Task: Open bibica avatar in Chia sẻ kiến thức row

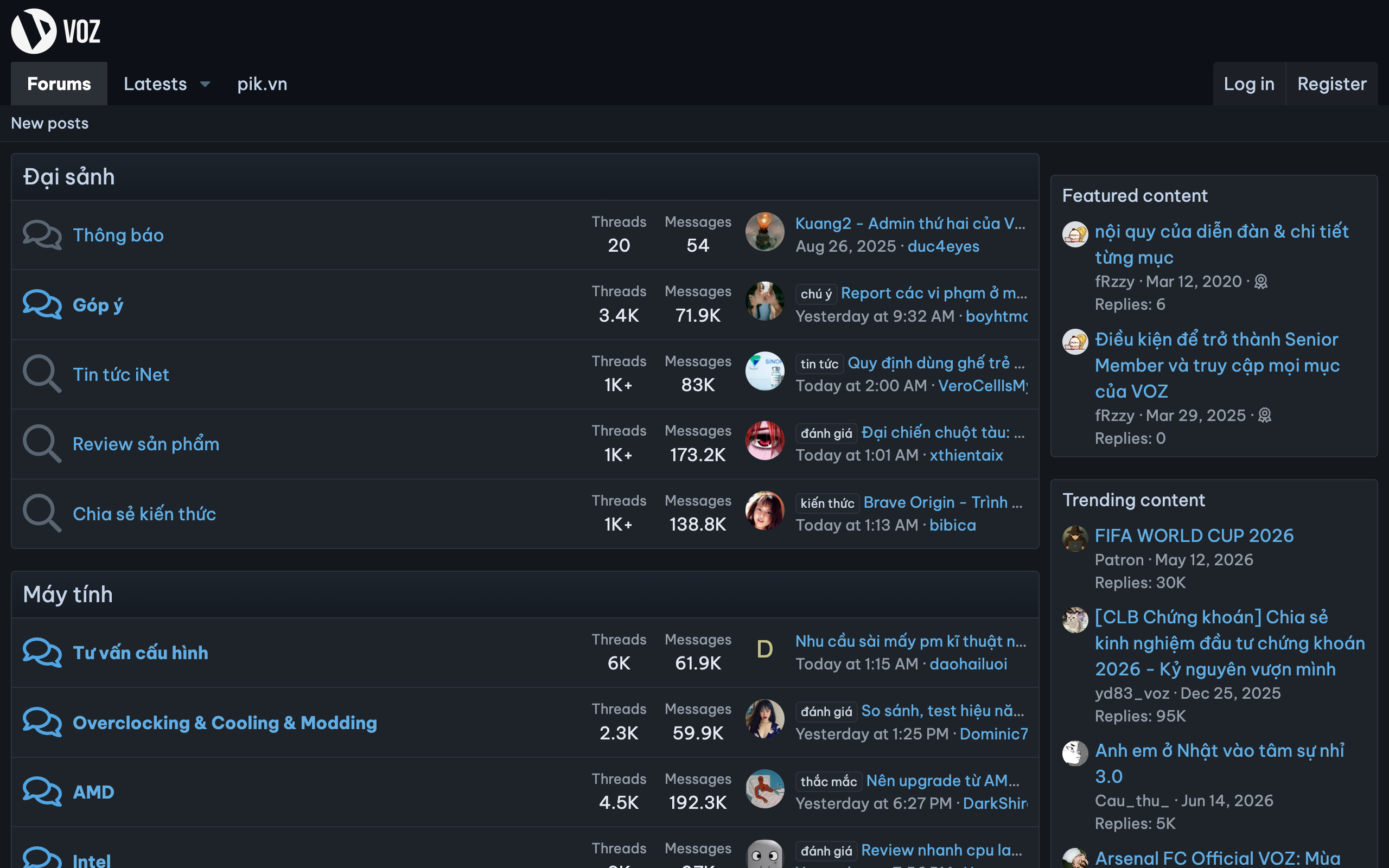Action: pyautogui.click(x=764, y=510)
